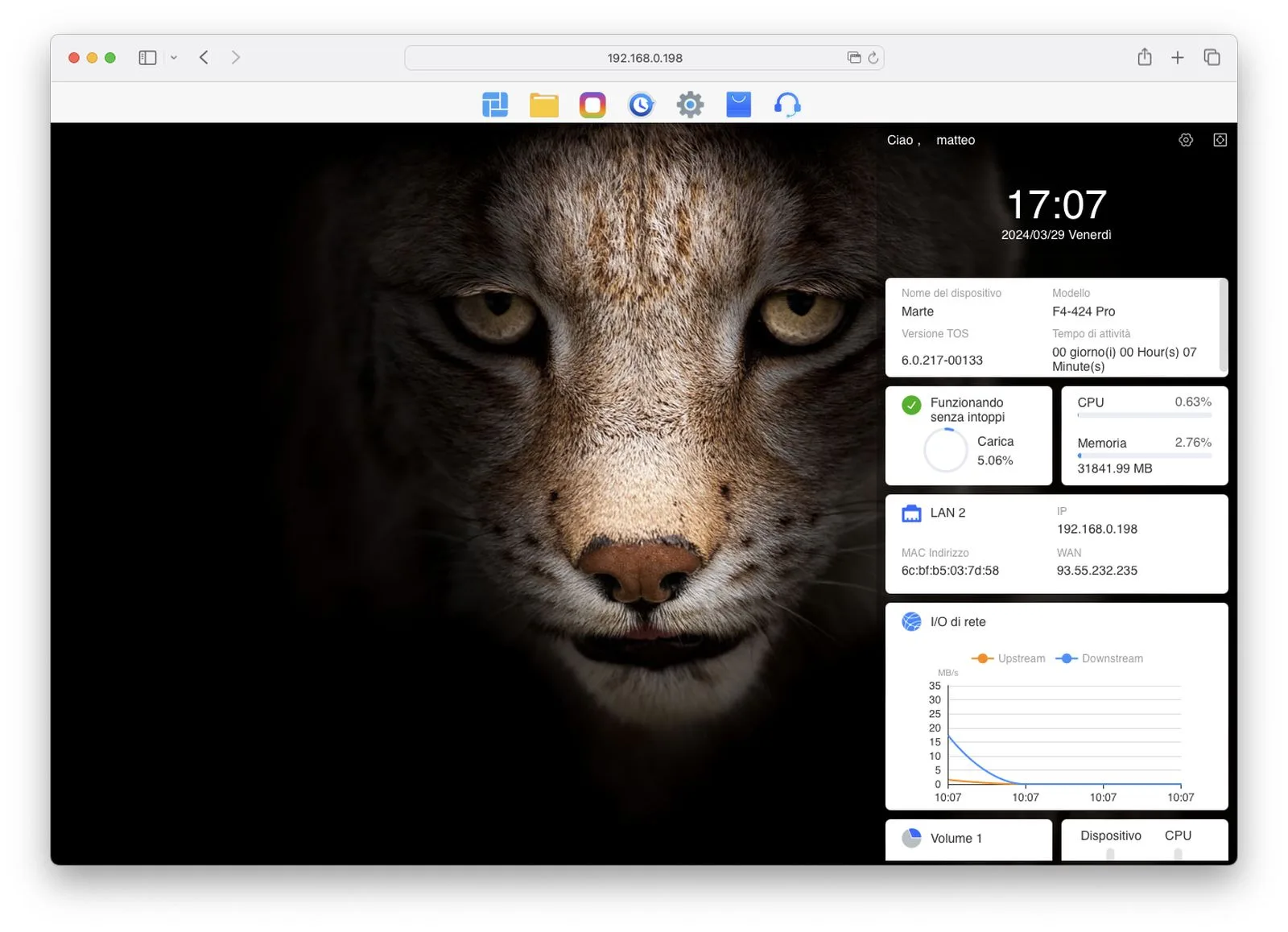Click the I/O di rete globe icon
Image resolution: width=1288 pixels, height=932 pixels.
[x=911, y=621]
